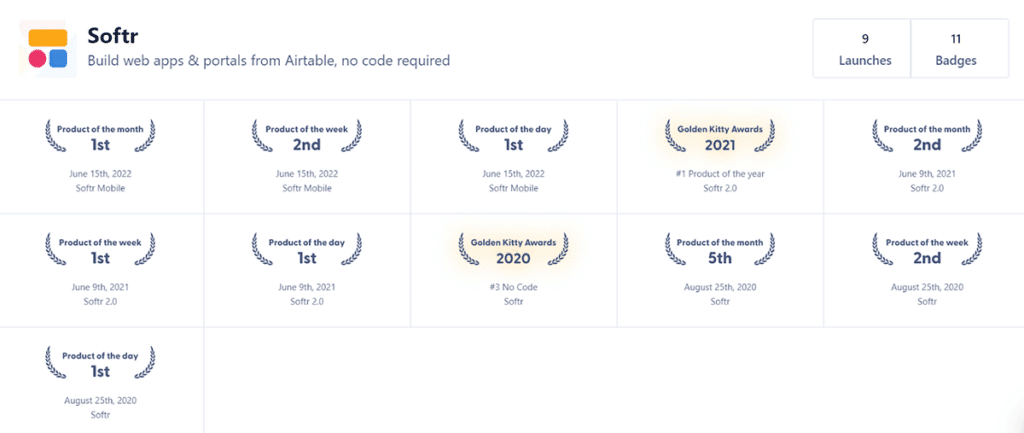Select June 2021 Product of the month 2nd badge
Image resolution: width=1024 pixels, height=433 pixels.
coord(927,136)
